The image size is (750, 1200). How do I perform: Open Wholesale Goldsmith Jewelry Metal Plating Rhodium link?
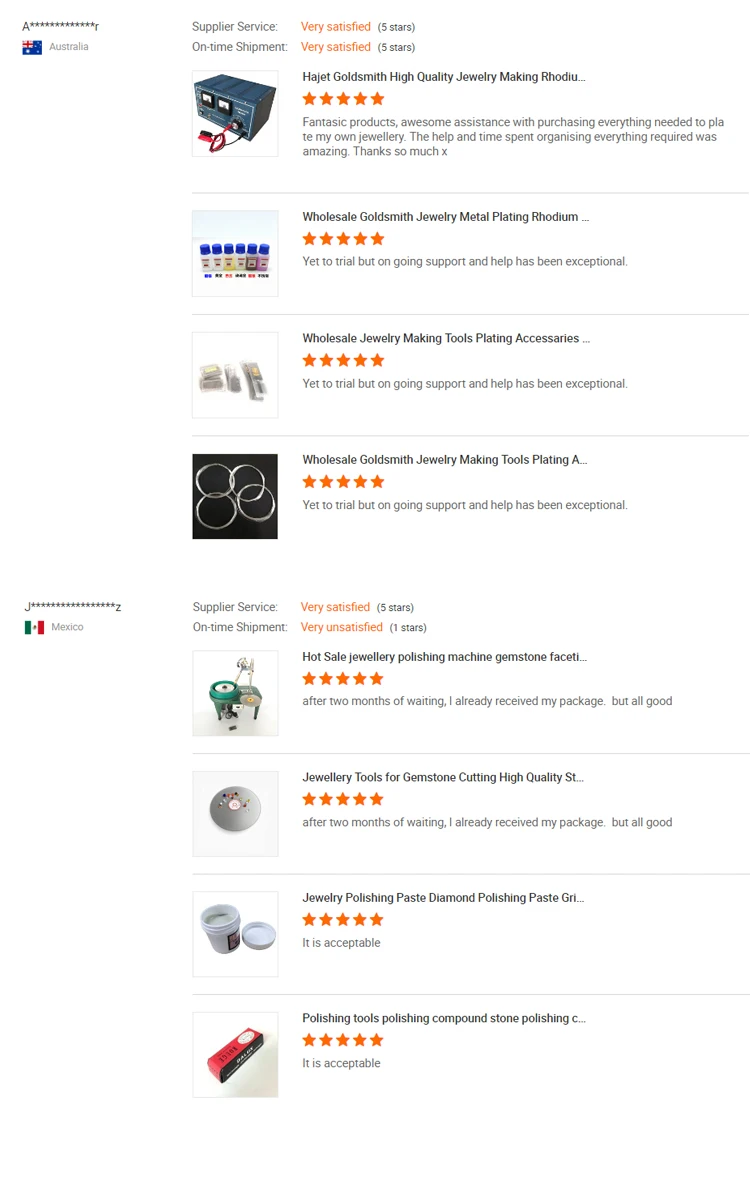[446, 217]
